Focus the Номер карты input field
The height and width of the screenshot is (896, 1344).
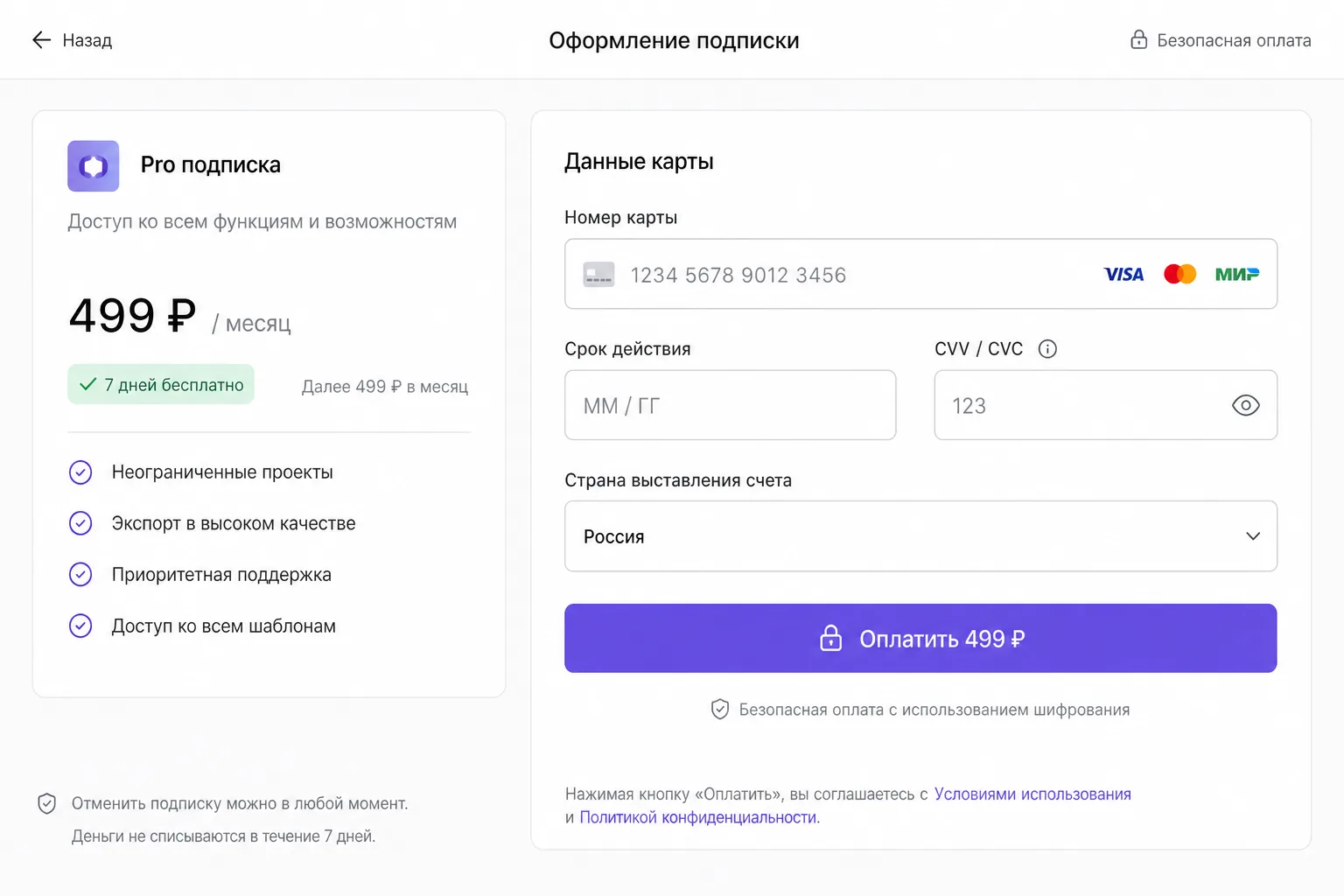[x=920, y=274]
